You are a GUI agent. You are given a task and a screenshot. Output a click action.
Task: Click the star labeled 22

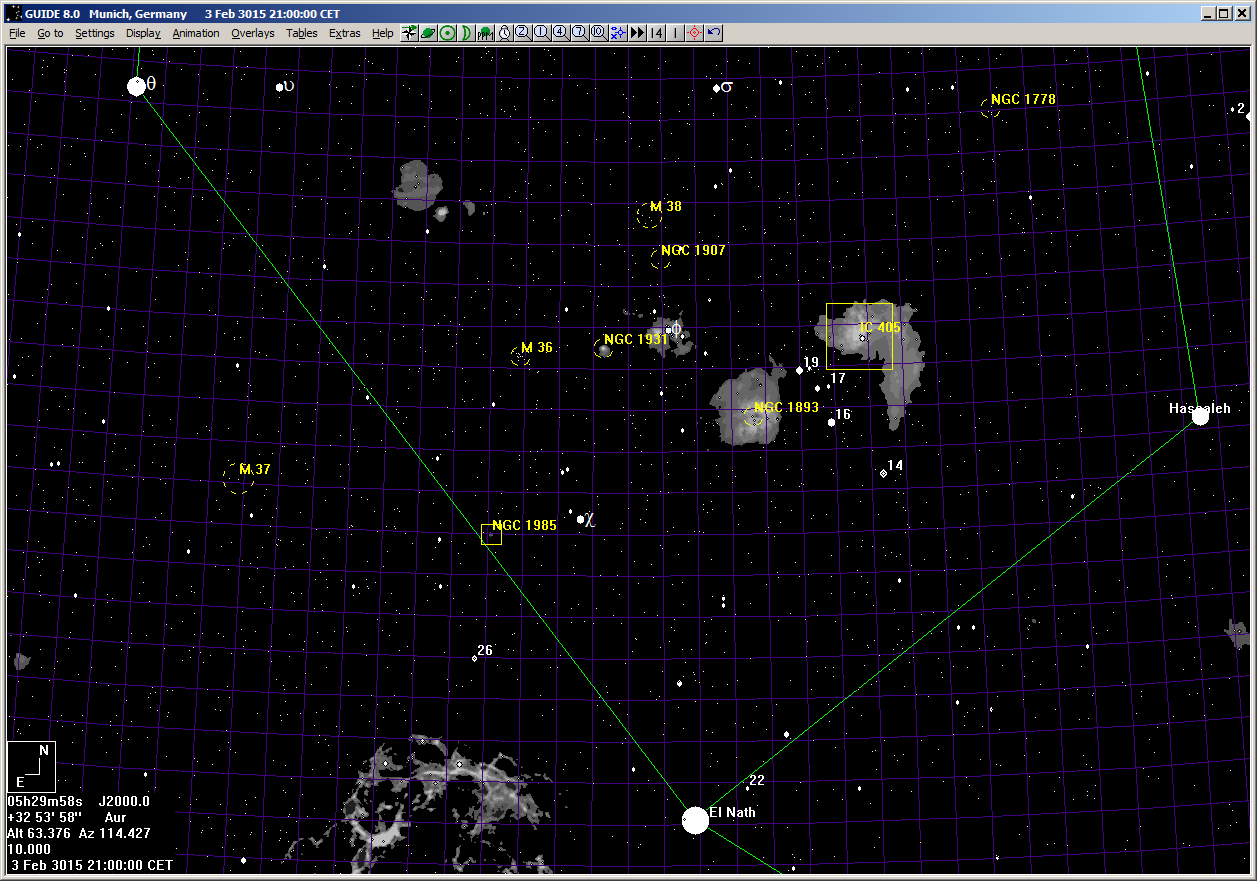tap(747, 788)
